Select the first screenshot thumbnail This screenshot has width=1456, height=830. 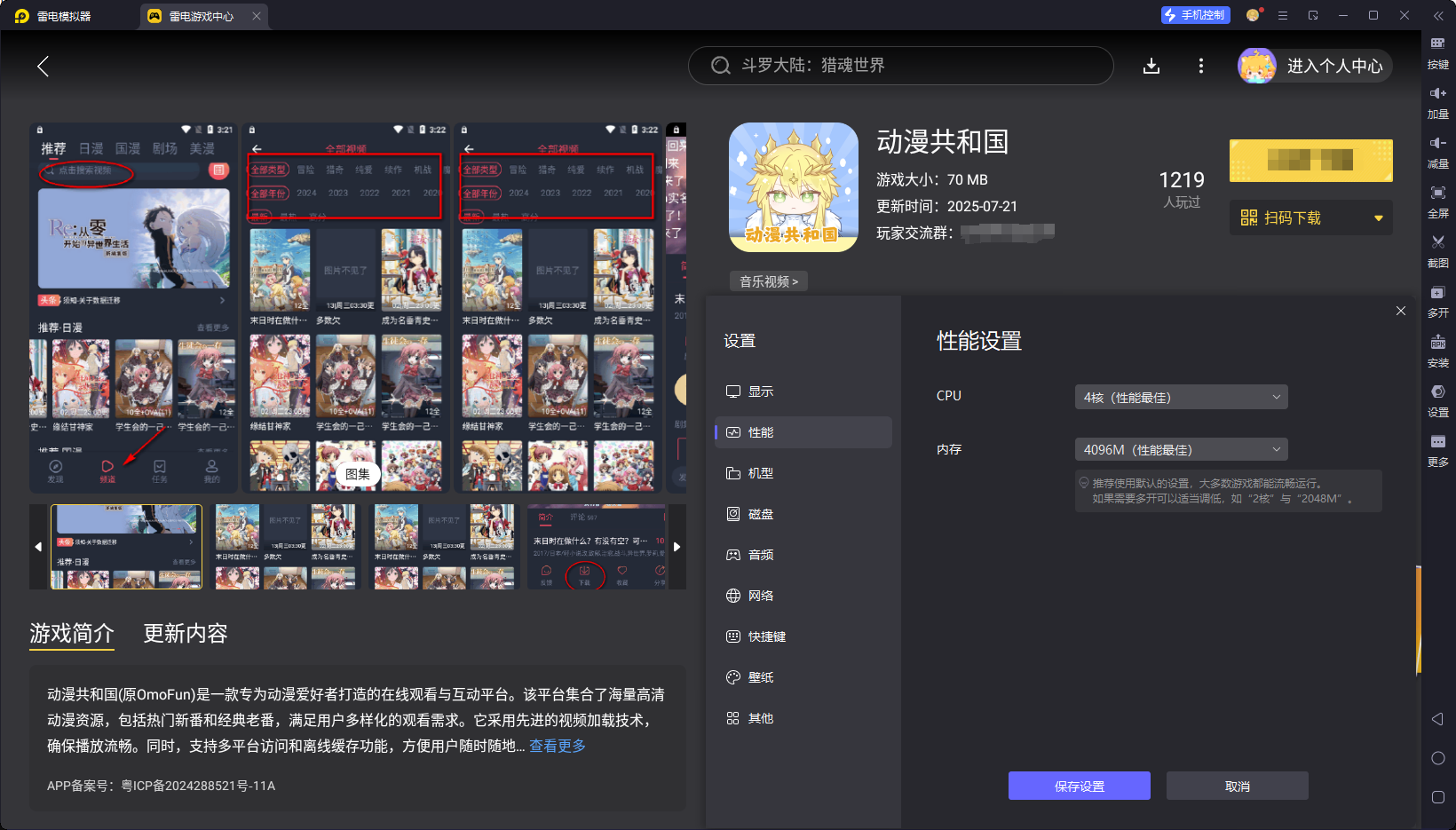[x=126, y=547]
